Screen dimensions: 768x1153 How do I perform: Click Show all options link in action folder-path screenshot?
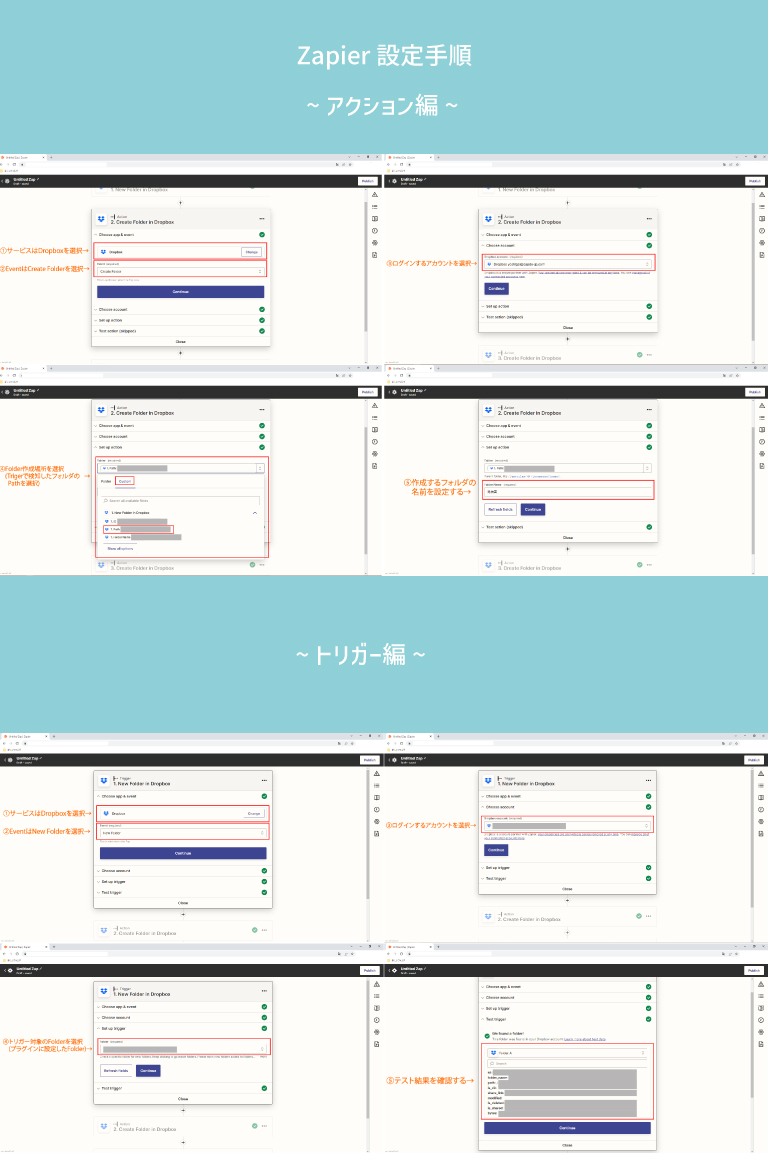(x=120, y=549)
